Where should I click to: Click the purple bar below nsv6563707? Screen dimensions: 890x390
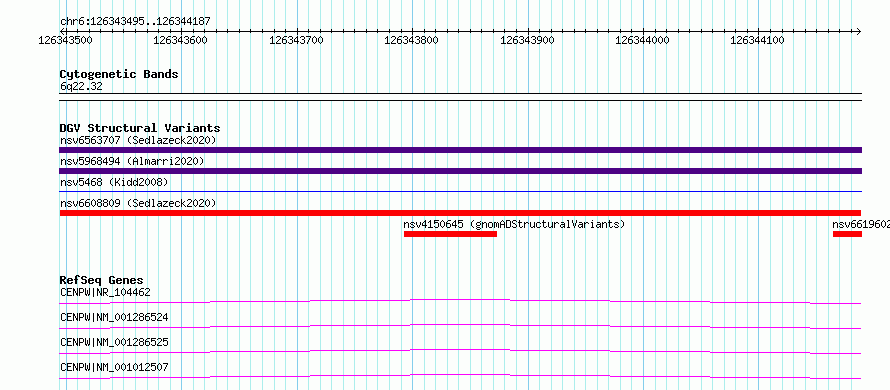click(460, 150)
